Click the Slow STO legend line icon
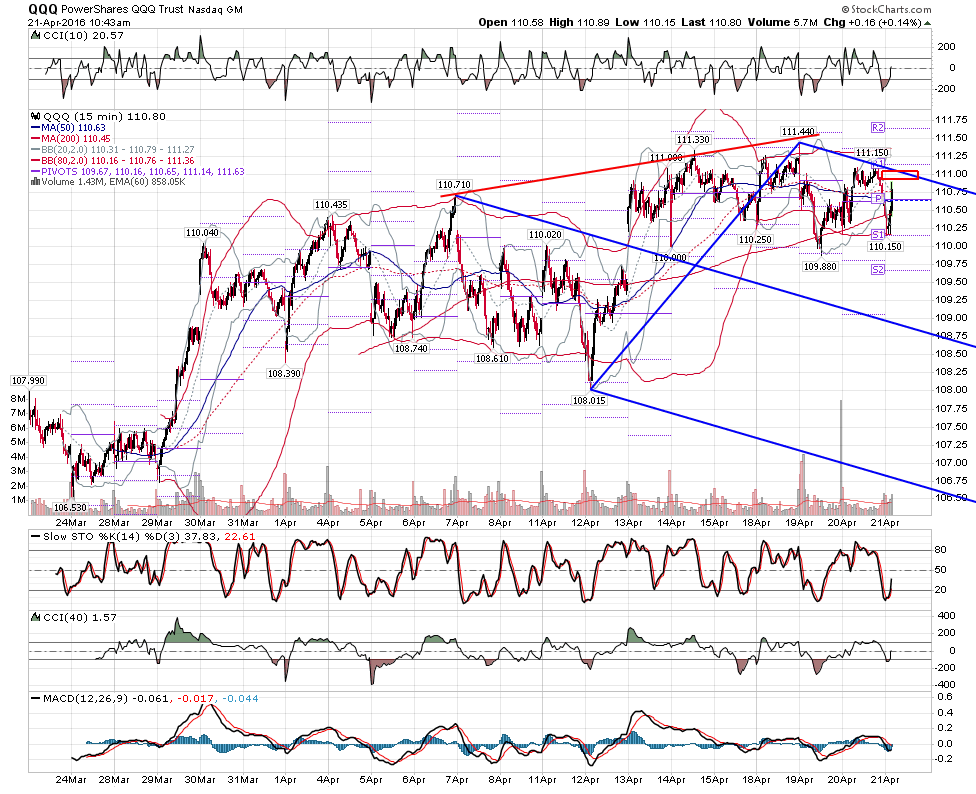The image size is (976, 794). (36, 536)
